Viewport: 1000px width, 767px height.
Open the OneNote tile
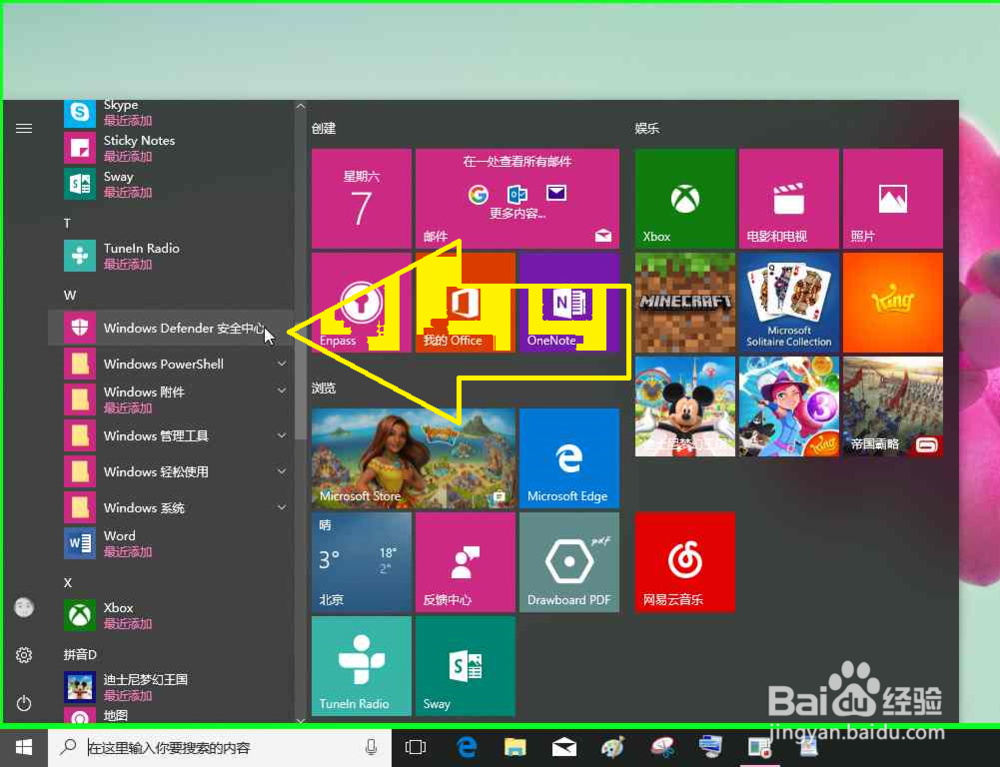(570, 302)
